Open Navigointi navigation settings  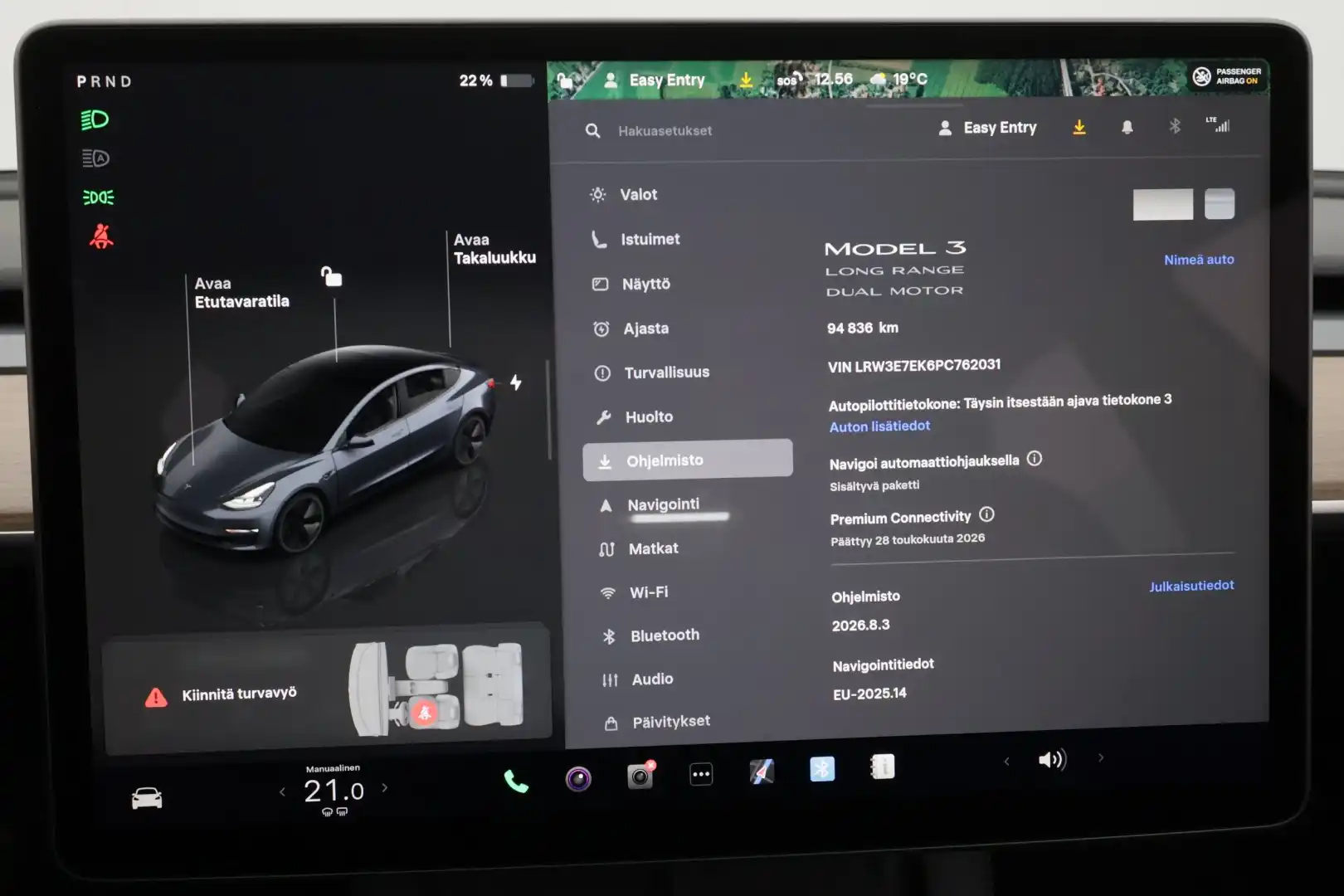click(650, 504)
